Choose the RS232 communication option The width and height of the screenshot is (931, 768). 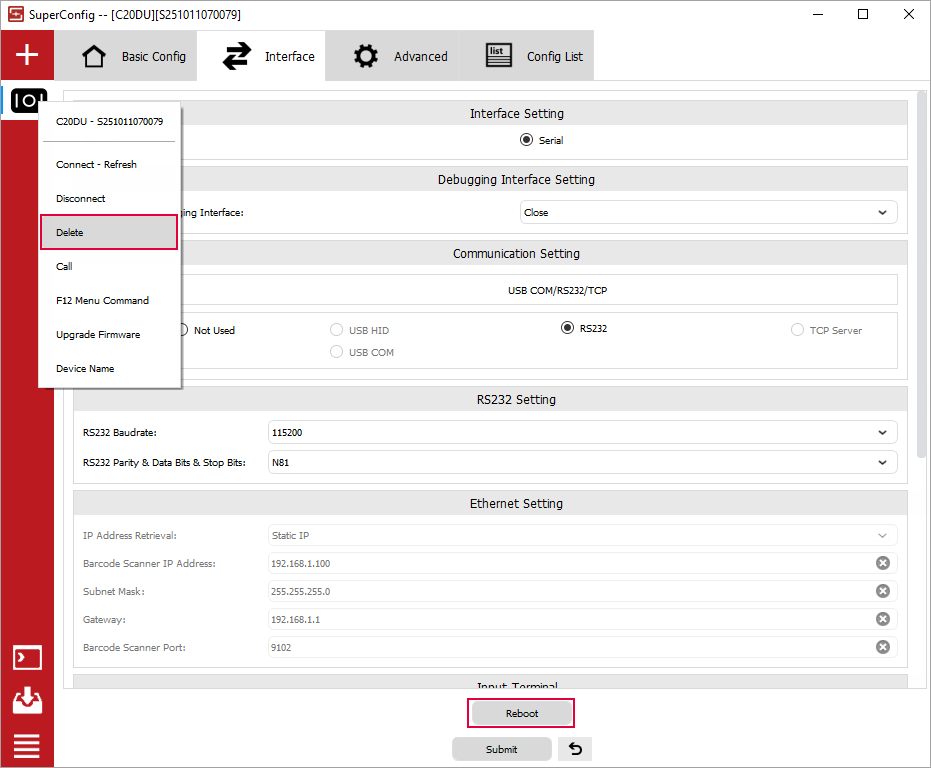[568, 329]
